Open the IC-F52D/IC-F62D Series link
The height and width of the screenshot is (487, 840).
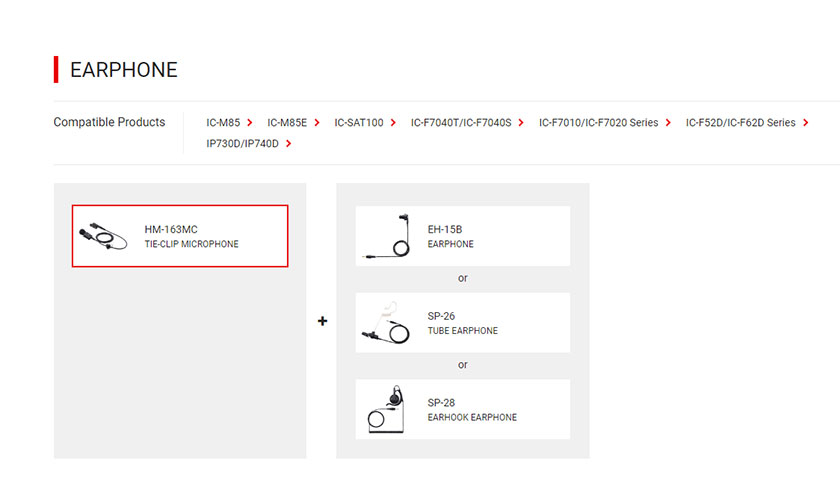pos(740,123)
